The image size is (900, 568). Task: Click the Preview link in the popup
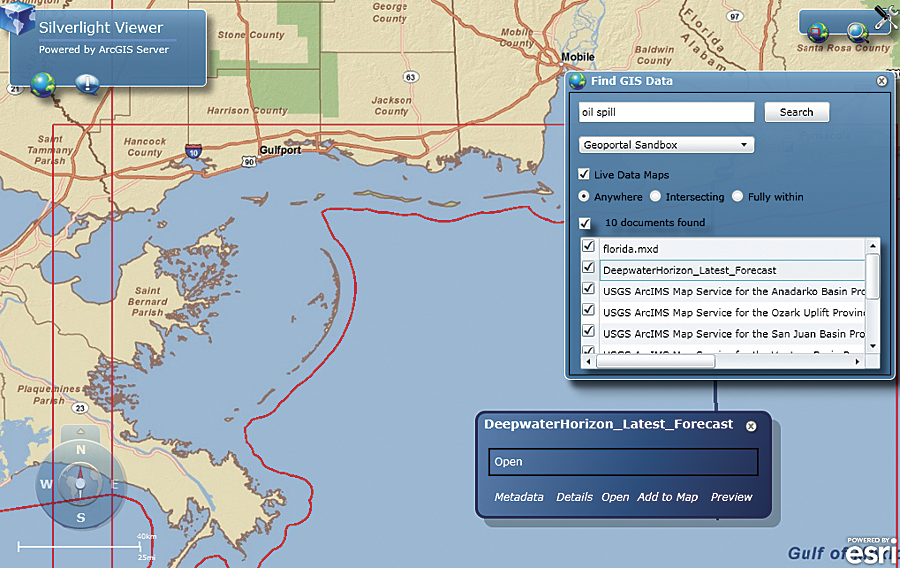[x=731, y=497]
